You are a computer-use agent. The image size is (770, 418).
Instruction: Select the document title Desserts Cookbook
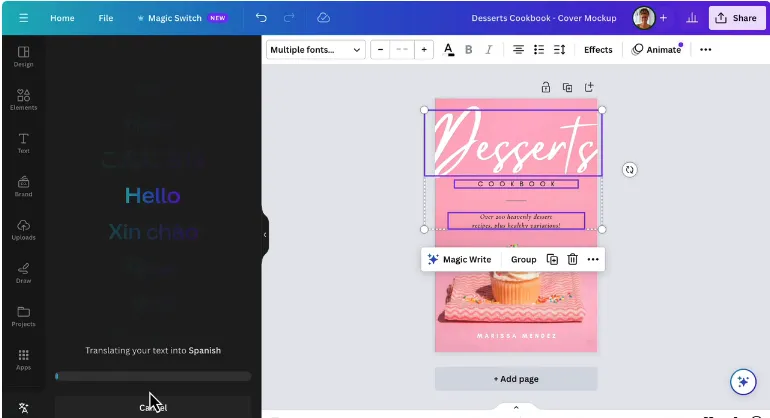tap(544, 18)
